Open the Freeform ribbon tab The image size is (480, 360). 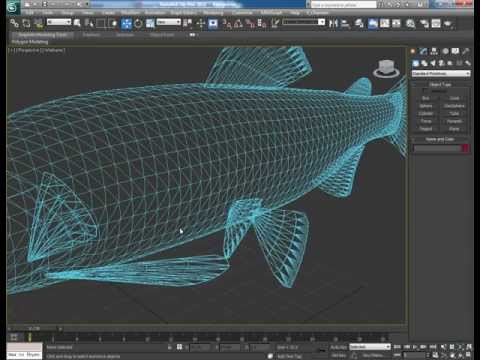pos(91,35)
